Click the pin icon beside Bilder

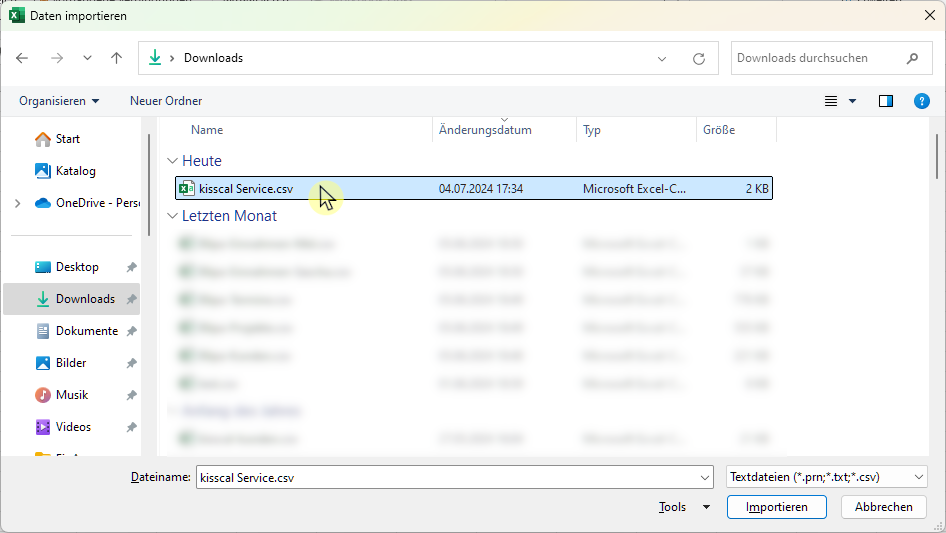point(132,363)
